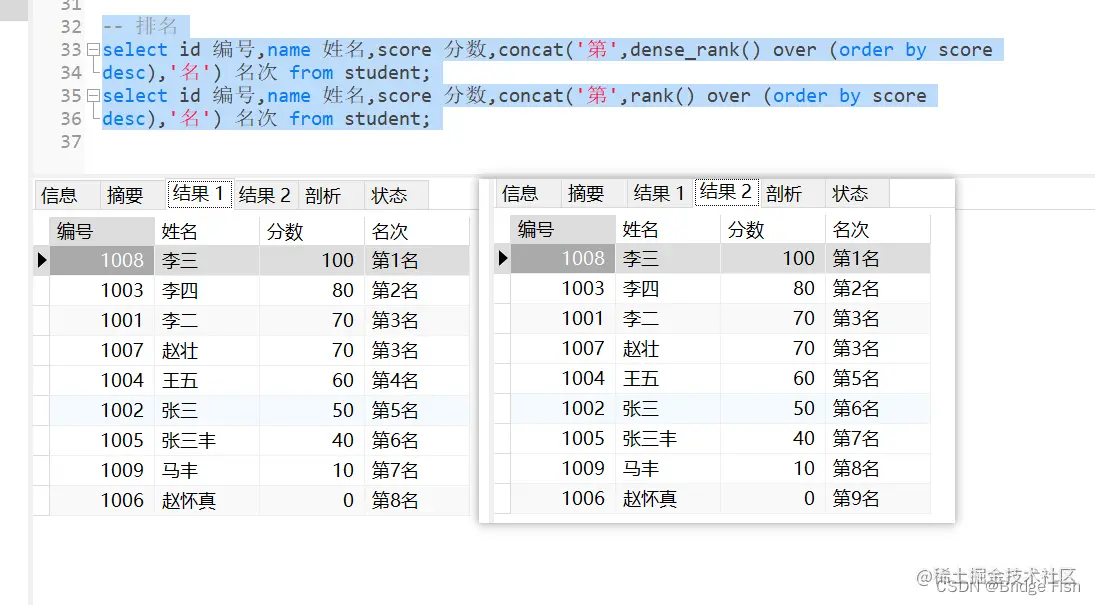1095x605 pixels.
Task: Select 结果 1 tab in left panel
Action: pyautogui.click(x=198, y=194)
